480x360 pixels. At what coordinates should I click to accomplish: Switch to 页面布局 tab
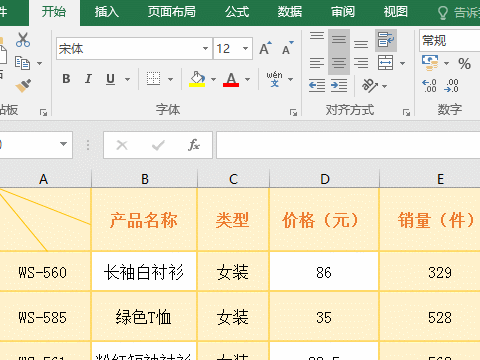click(172, 12)
